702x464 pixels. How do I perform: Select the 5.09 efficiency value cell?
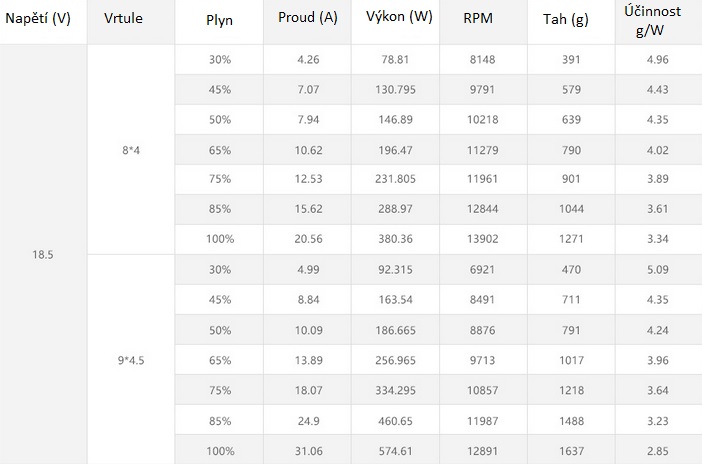[657, 268]
